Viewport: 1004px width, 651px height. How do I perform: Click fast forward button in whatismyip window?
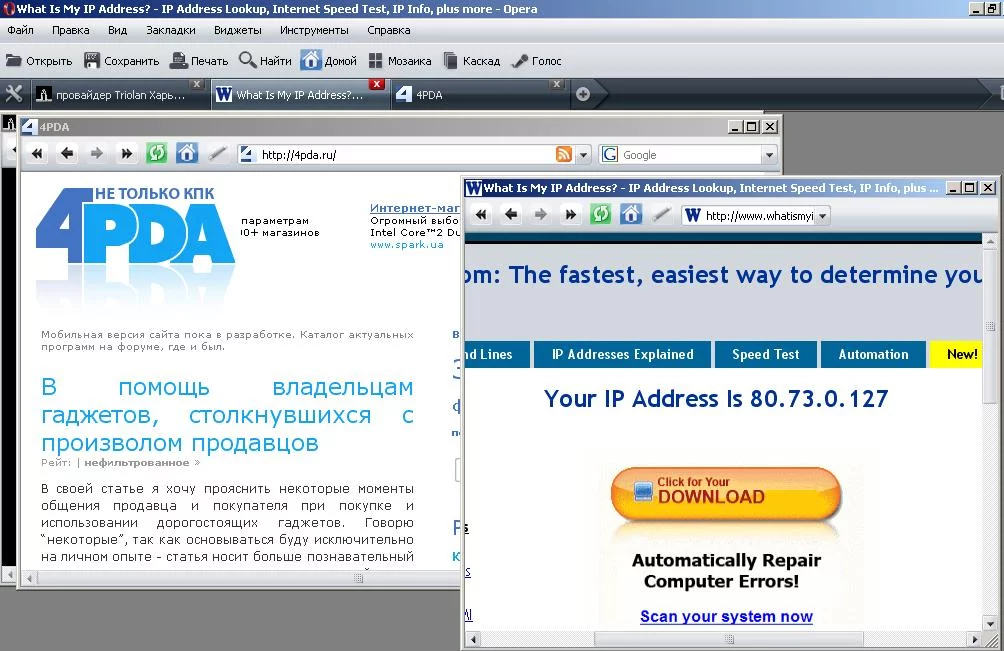(570, 214)
